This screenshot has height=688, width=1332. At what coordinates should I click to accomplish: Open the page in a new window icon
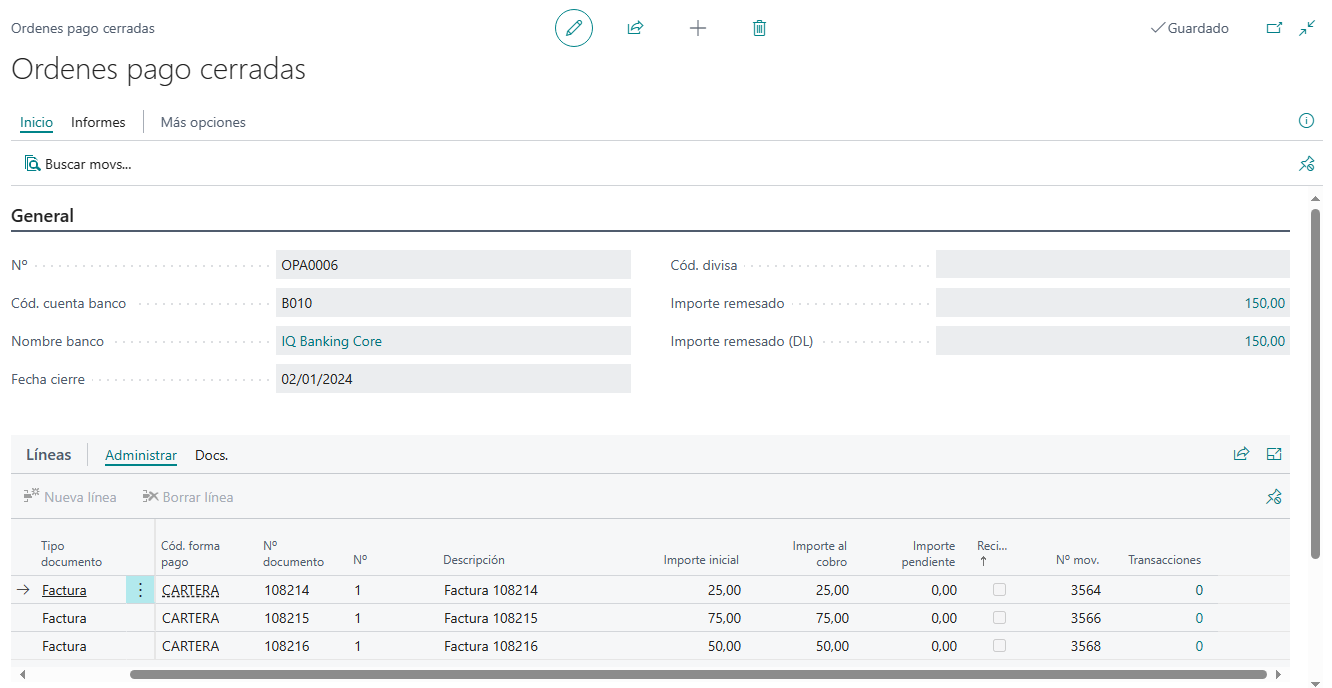coord(1274,28)
